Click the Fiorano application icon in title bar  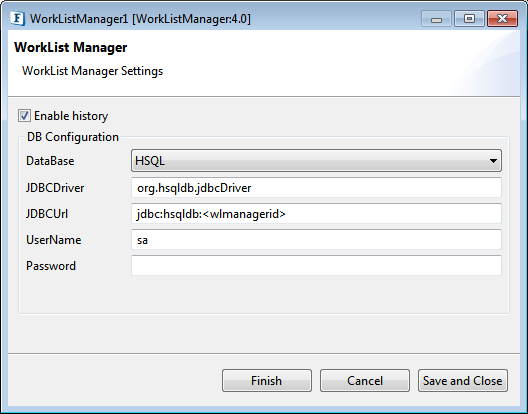tap(17, 19)
